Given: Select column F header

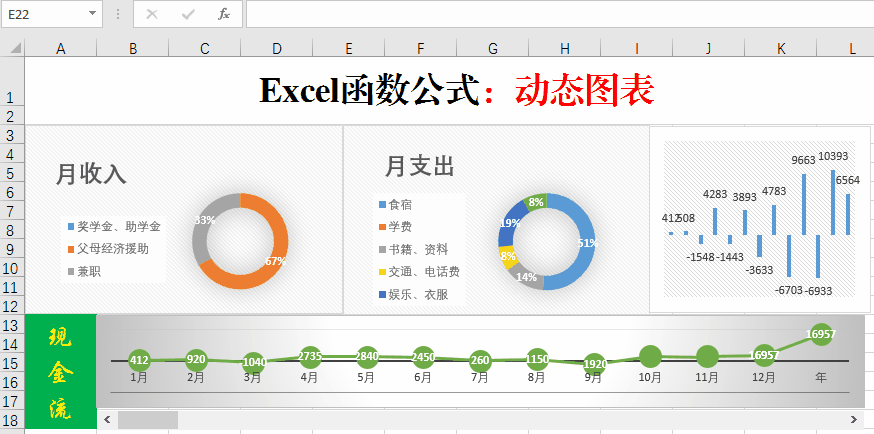Looking at the screenshot, I should click(x=420, y=49).
